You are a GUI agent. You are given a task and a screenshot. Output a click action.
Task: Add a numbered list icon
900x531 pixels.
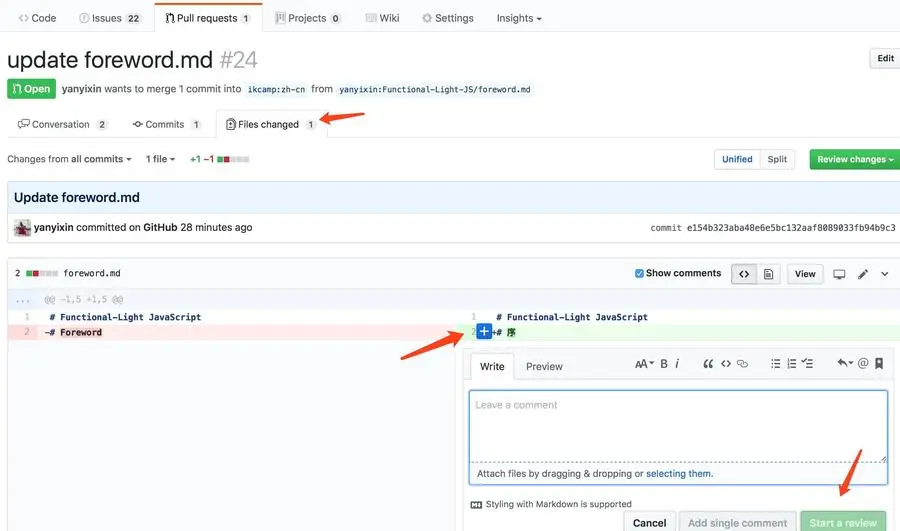coord(792,363)
